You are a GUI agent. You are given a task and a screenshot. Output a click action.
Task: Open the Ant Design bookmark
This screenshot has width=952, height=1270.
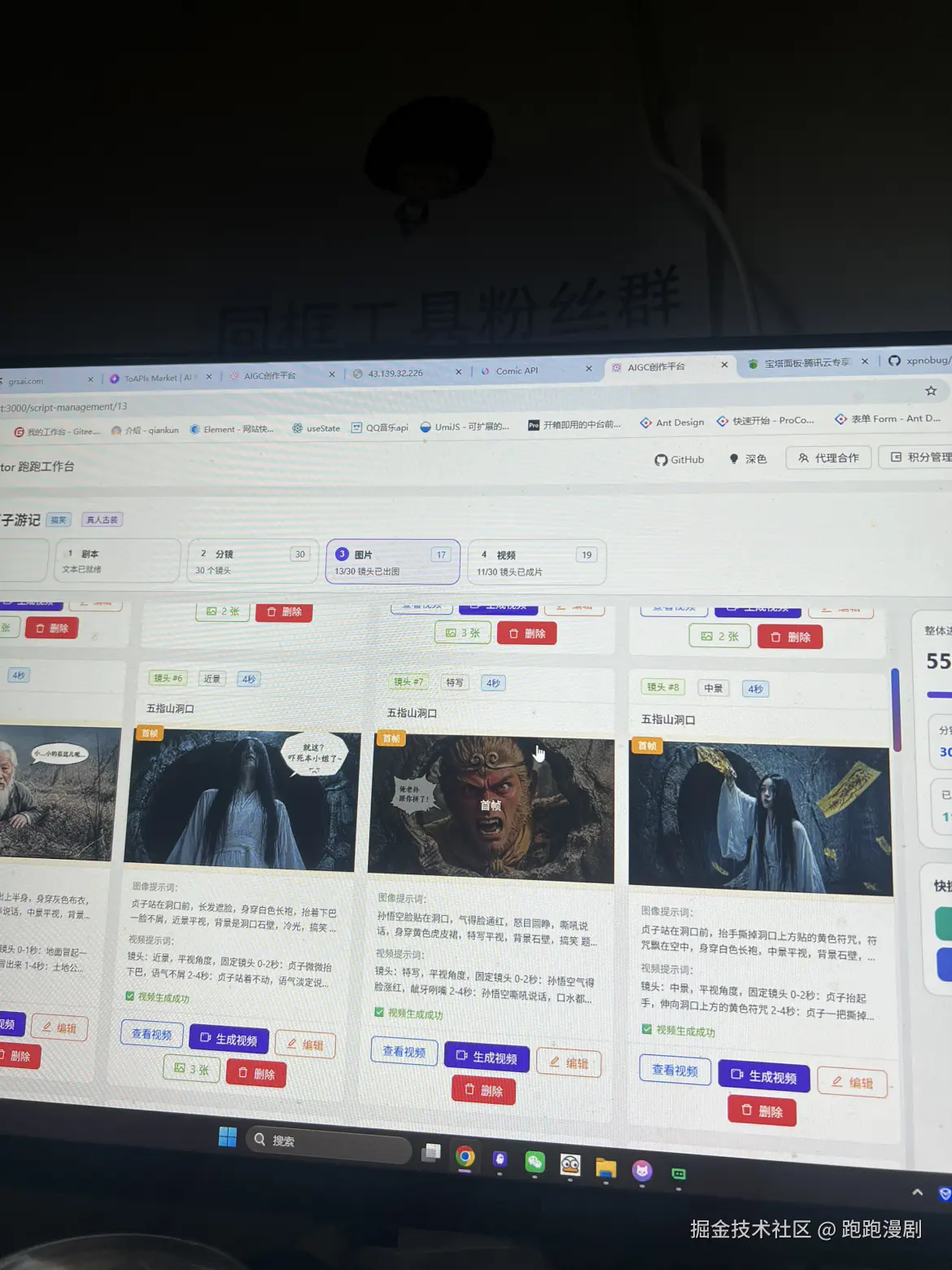[672, 423]
